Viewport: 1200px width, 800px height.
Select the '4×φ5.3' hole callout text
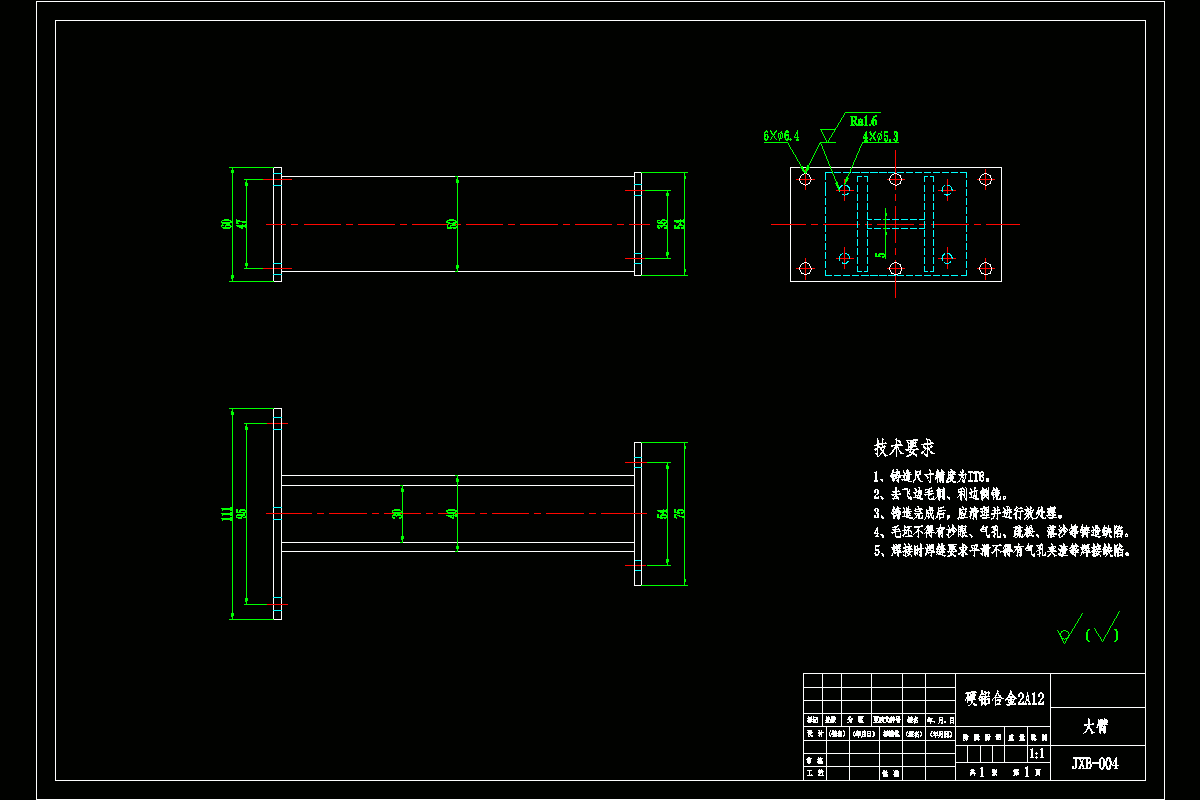coord(880,137)
